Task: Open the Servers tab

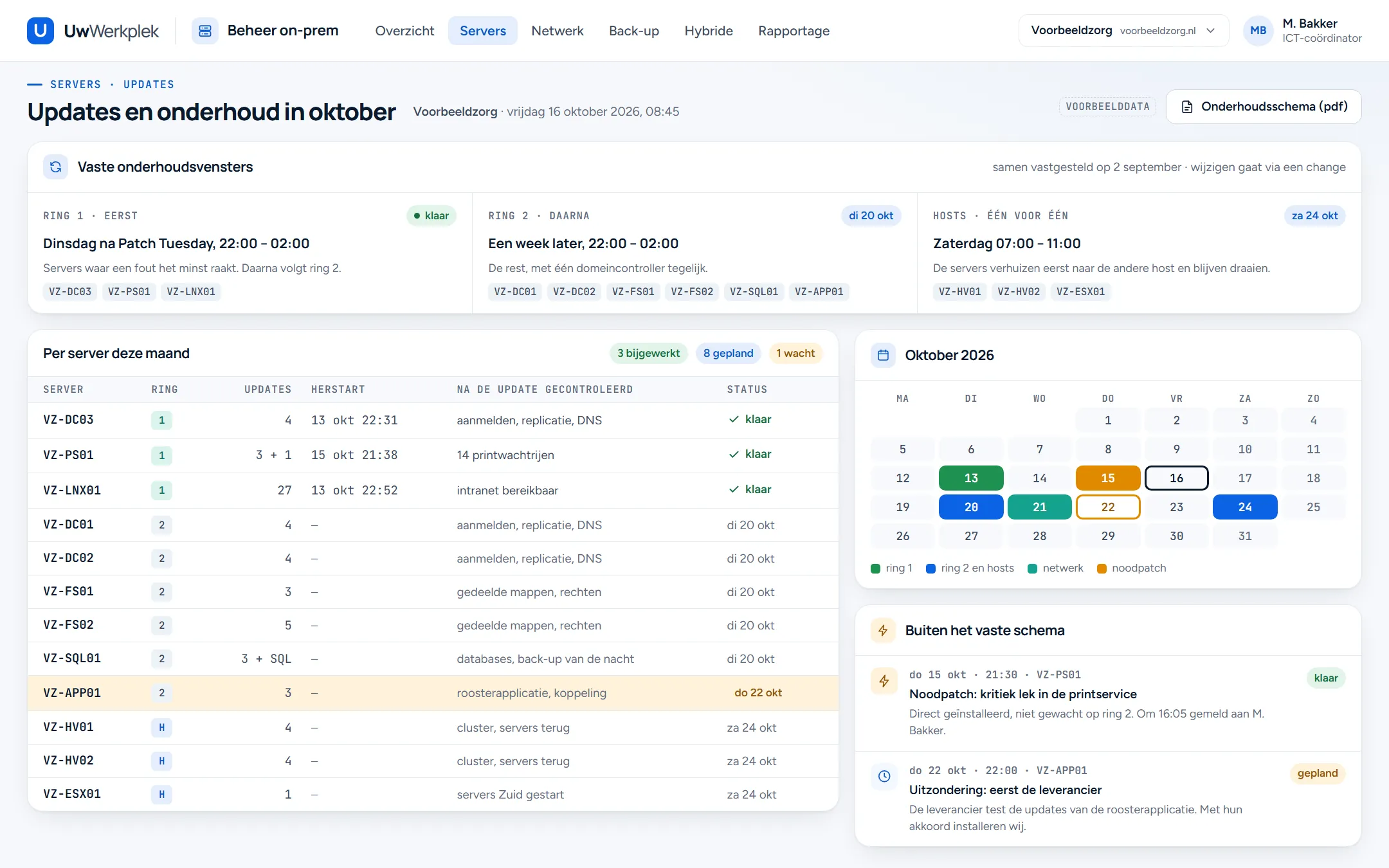Action: pos(483,30)
